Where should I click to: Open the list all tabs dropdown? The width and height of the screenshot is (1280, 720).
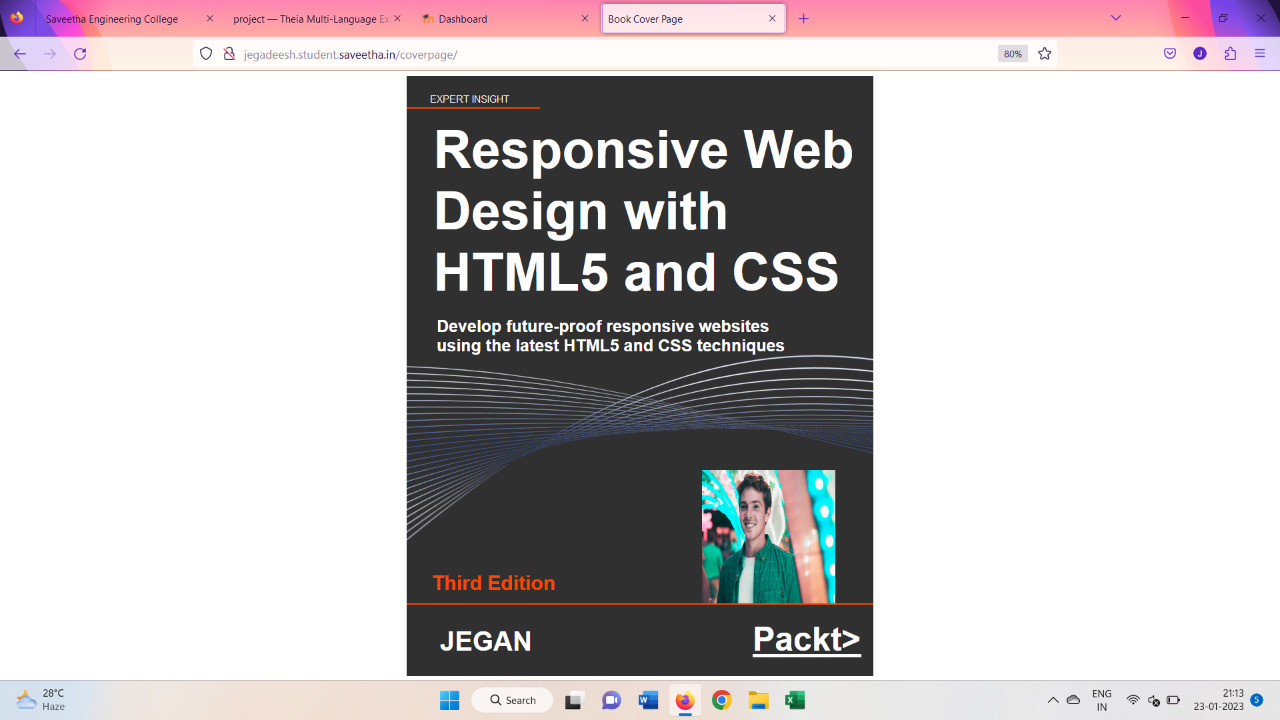tap(1116, 18)
